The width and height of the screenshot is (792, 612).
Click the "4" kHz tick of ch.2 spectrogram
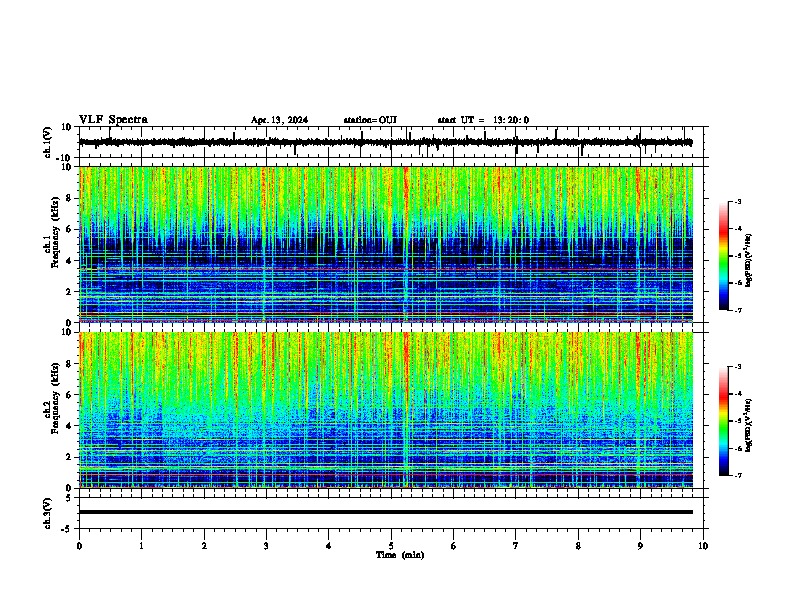(71, 426)
